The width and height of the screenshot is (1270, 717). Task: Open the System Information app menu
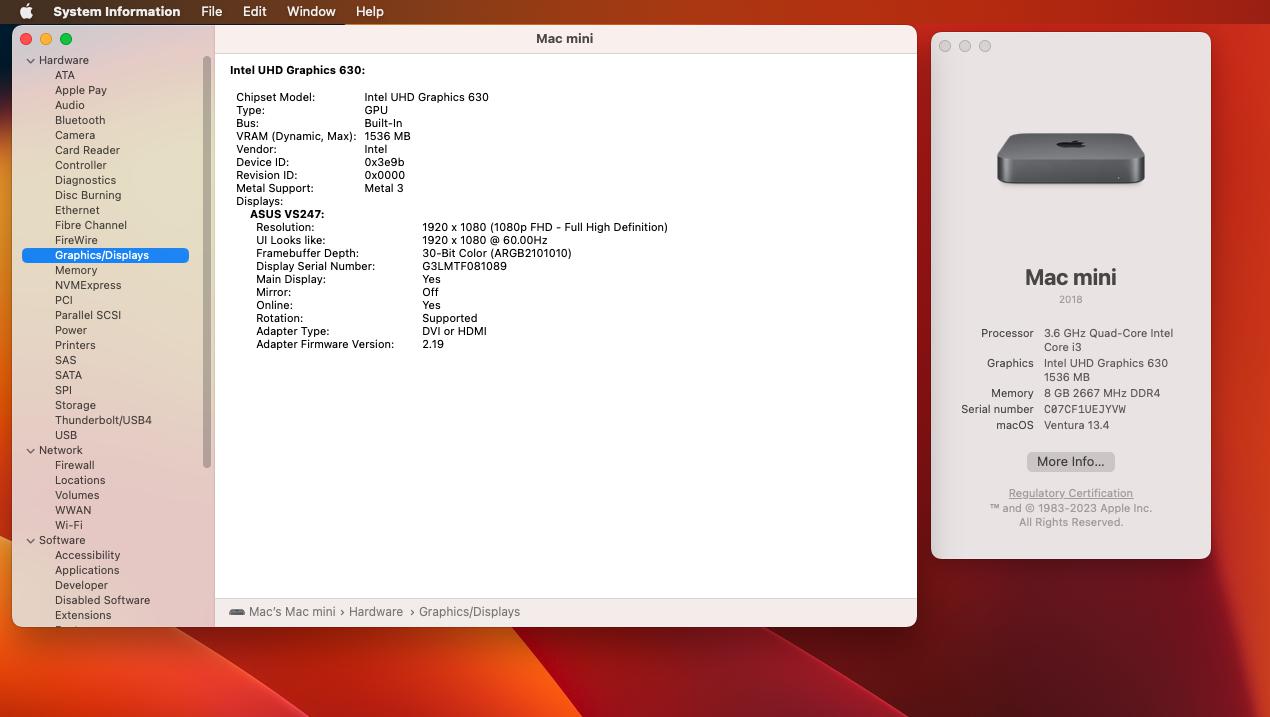(x=117, y=12)
